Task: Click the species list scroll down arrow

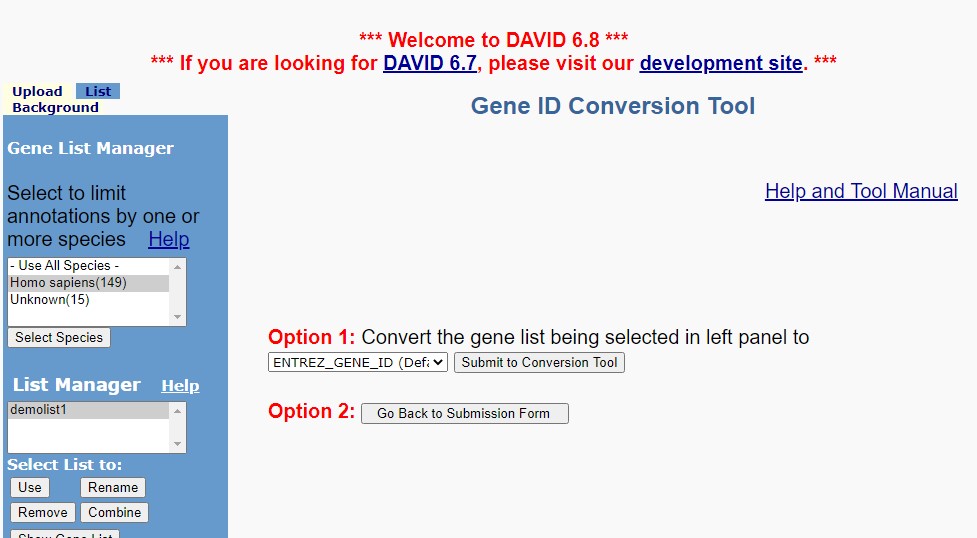Action: pyautogui.click(x=178, y=317)
